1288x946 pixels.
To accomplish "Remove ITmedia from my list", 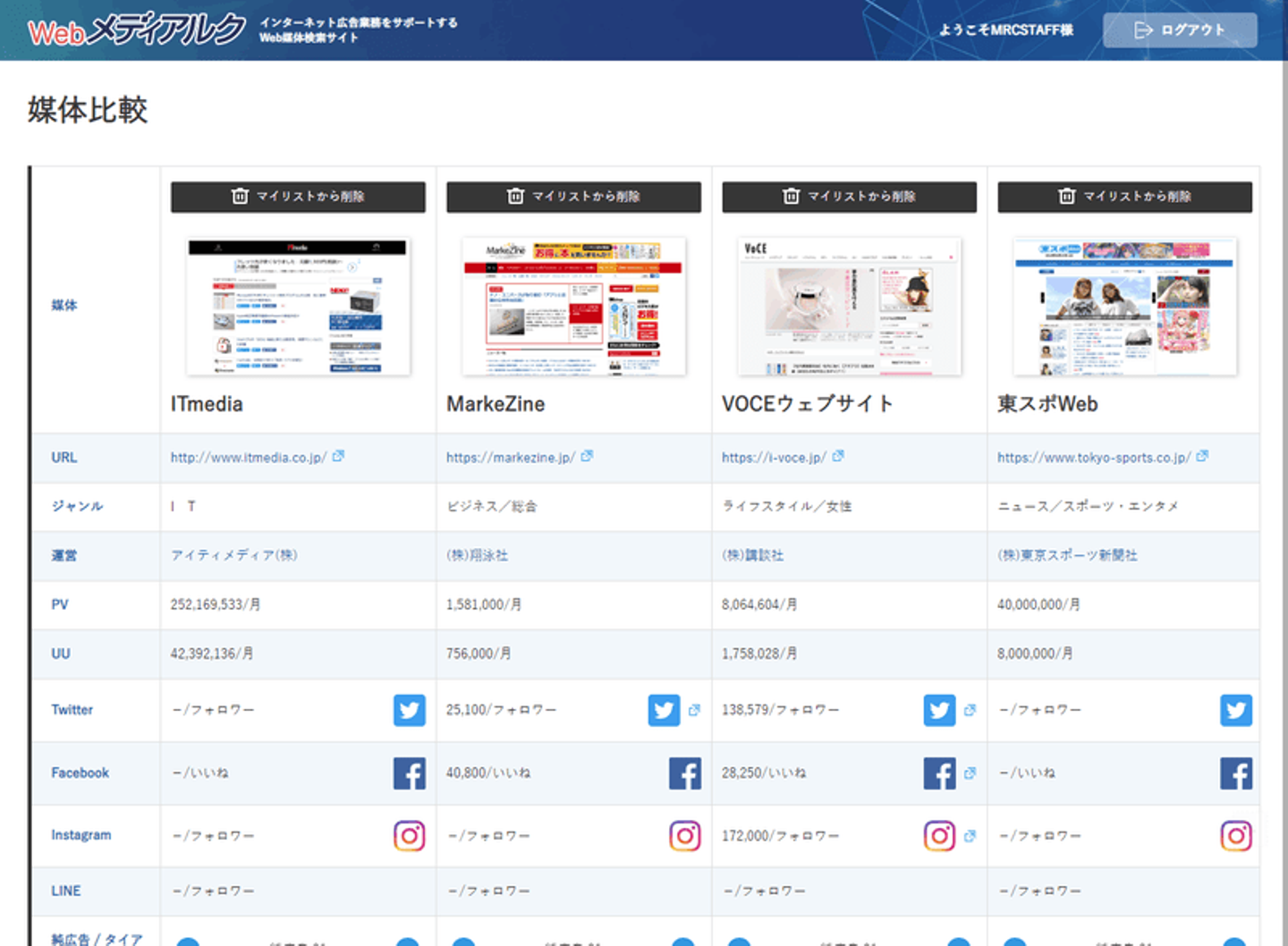I will [298, 197].
